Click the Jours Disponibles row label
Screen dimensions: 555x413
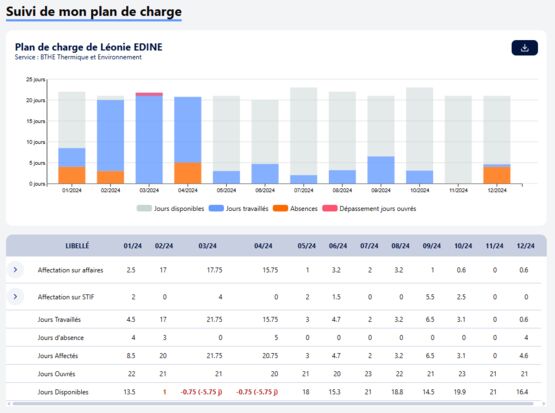tap(63, 392)
